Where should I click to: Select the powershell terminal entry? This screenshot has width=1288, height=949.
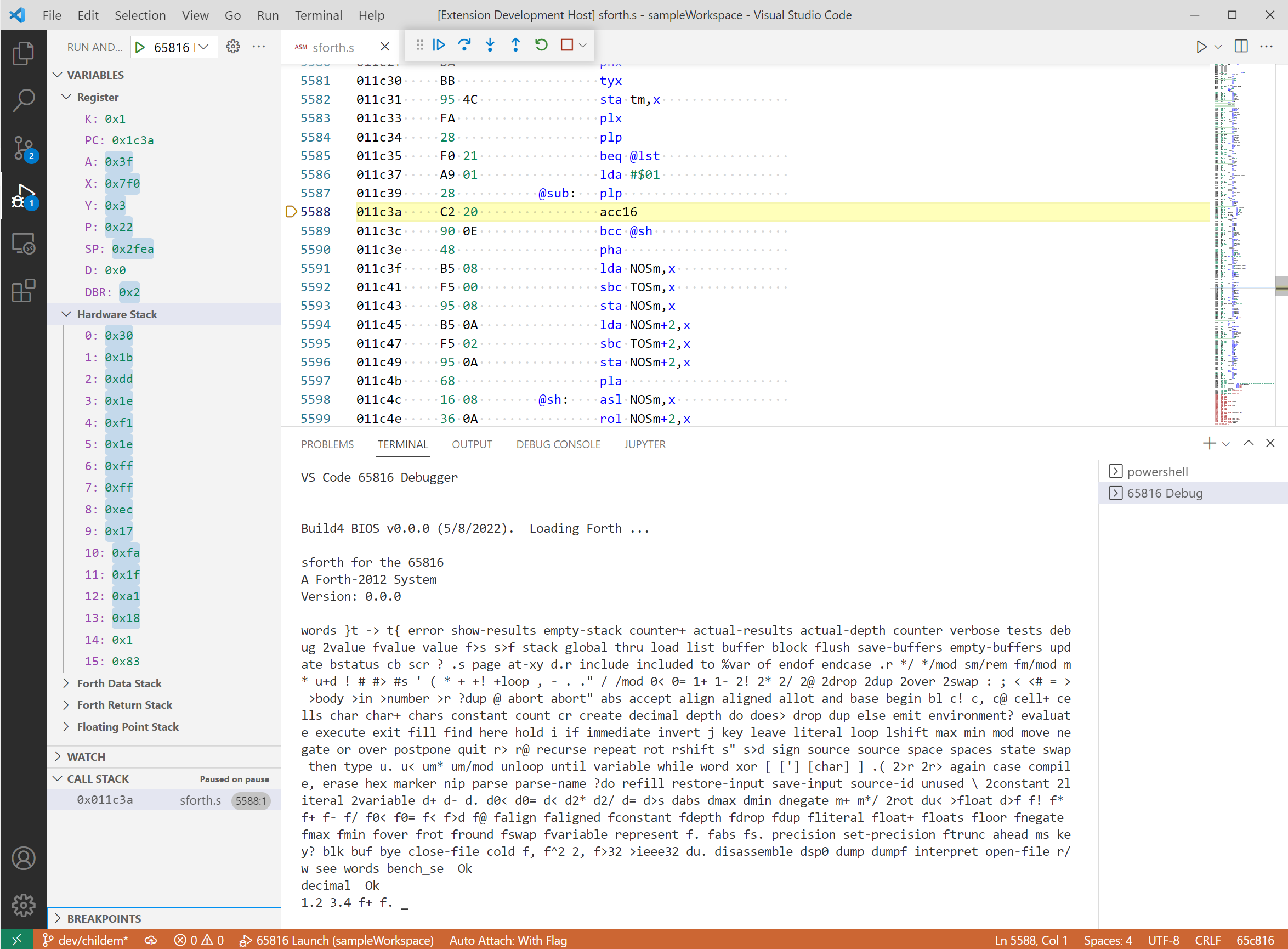coord(1157,472)
